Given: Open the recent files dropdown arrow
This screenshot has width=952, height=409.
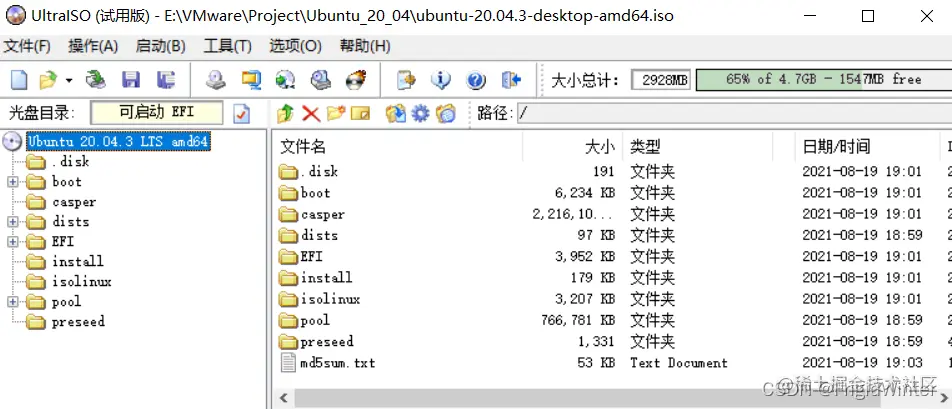Looking at the screenshot, I should (x=69, y=80).
